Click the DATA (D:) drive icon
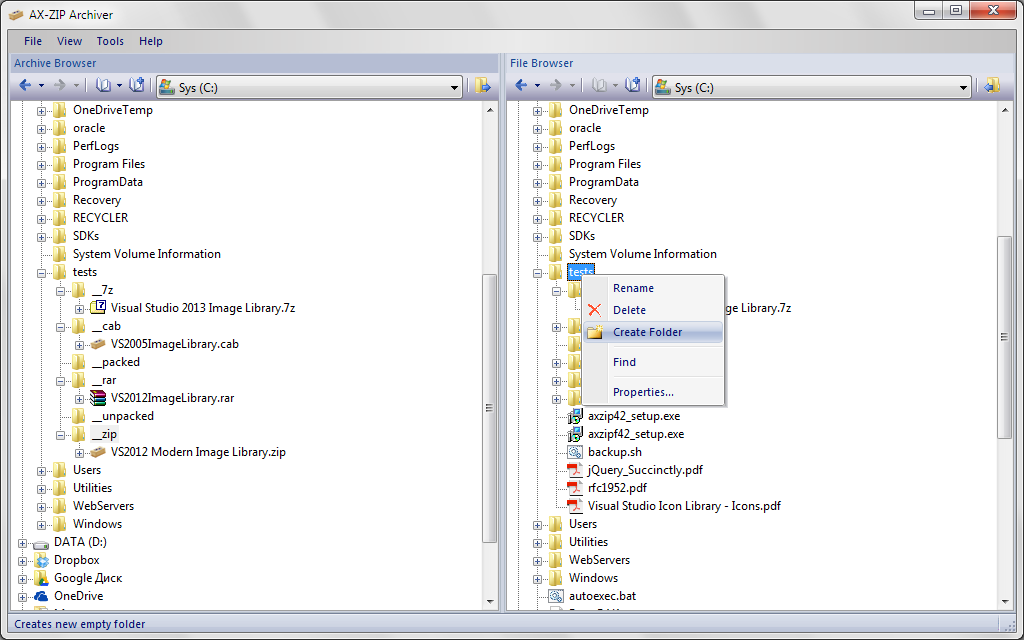 pyautogui.click(x=41, y=543)
